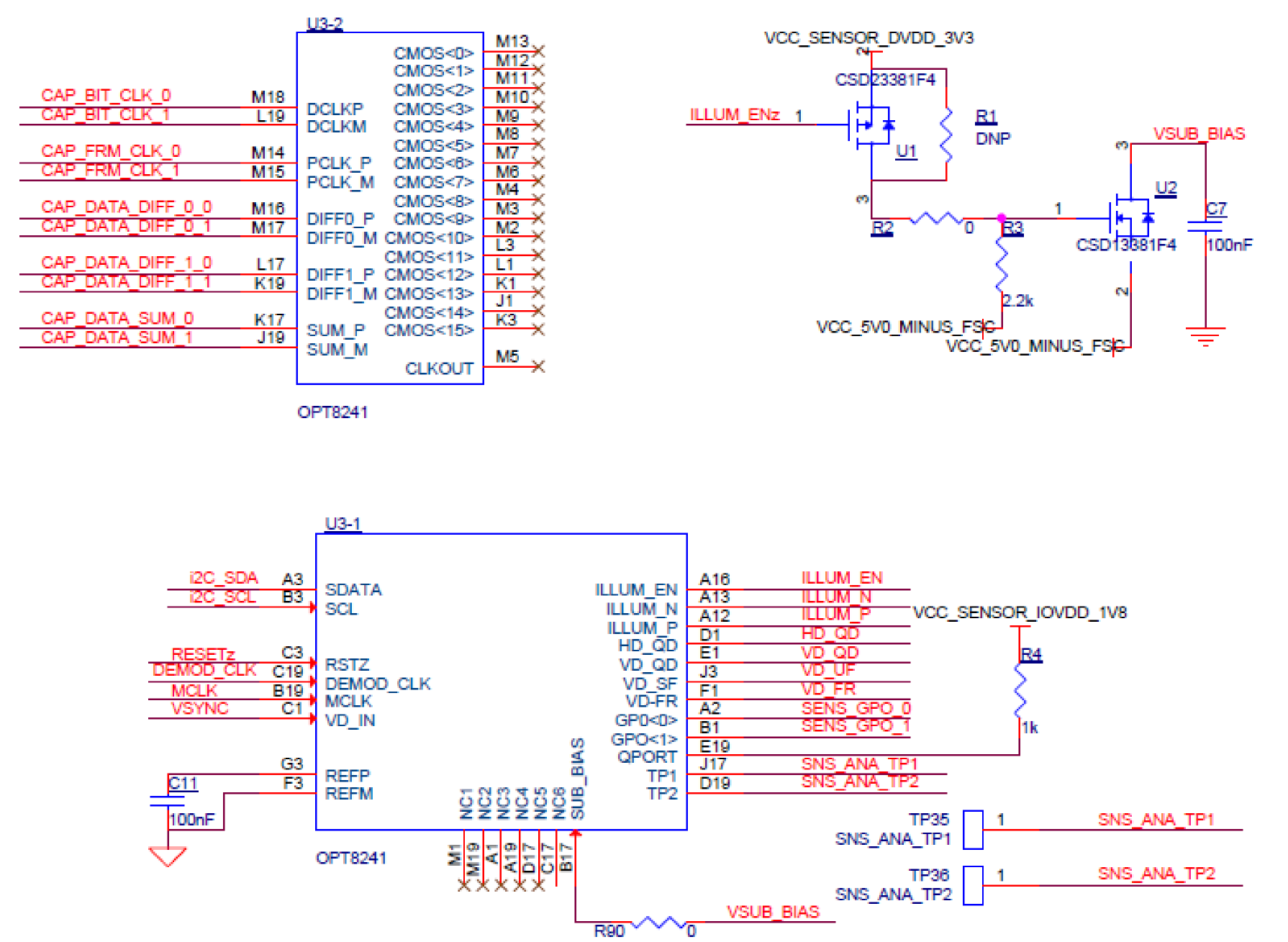Click the magenta junction dot near R3
The height and width of the screenshot is (942, 1288).
point(1002,217)
